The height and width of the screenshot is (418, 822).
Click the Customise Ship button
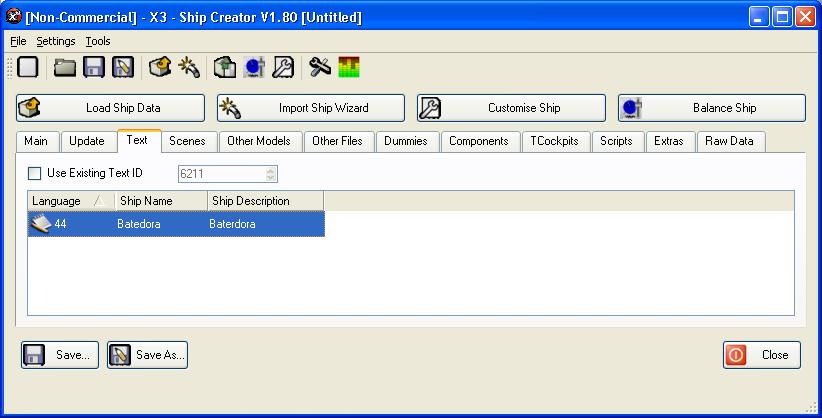(512, 108)
